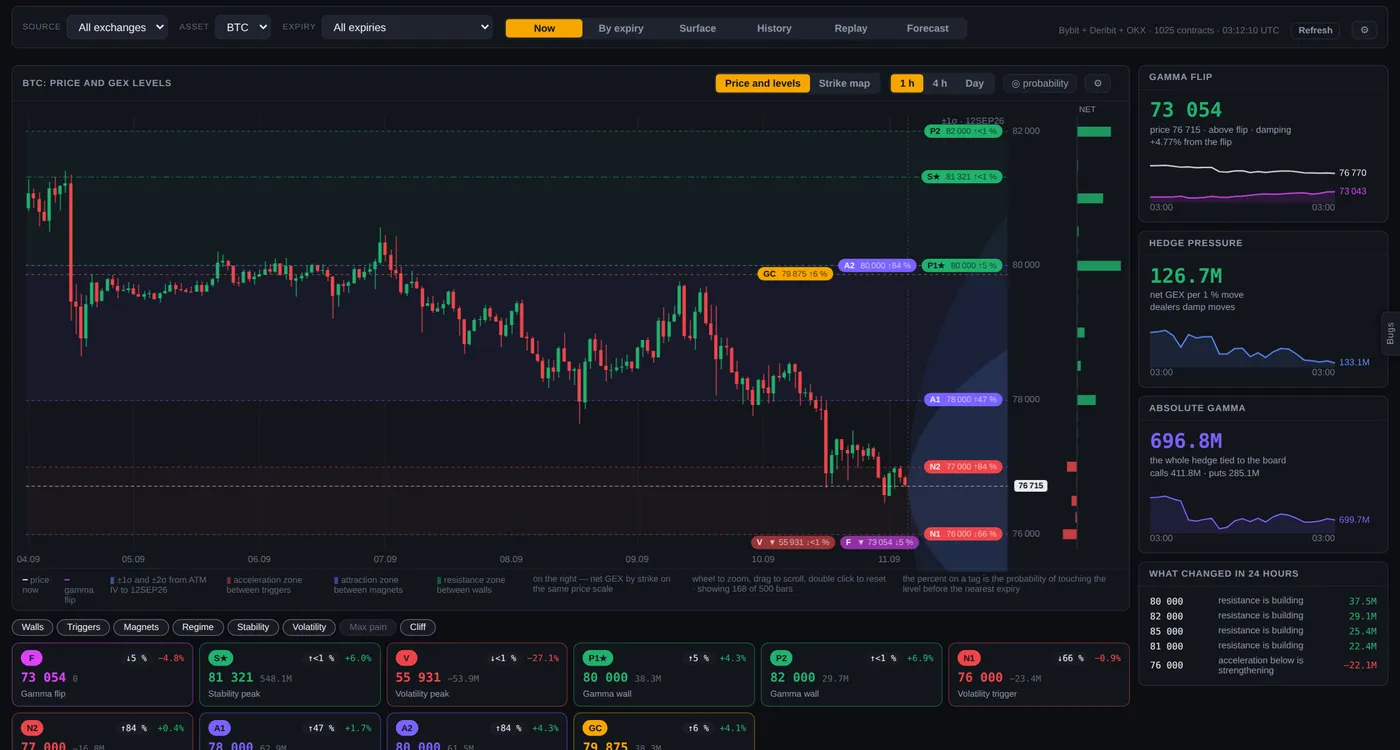Click the 76 715 current price marker
The height and width of the screenshot is (750, 1400).
[x=1030, y=486]
